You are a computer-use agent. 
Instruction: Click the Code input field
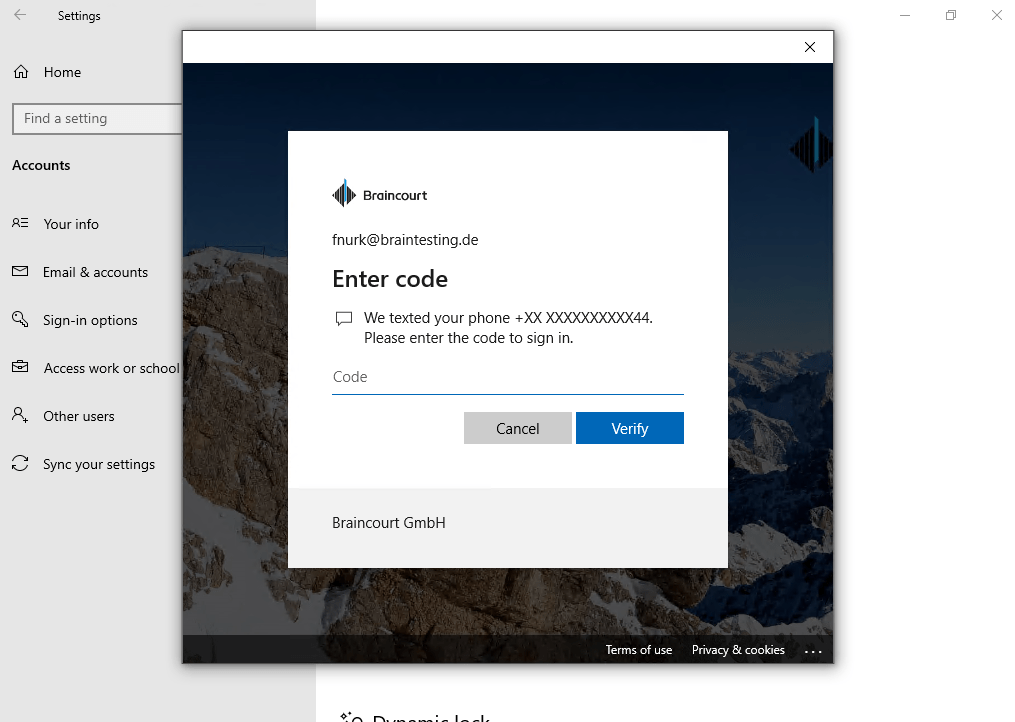click(x=508, y=378)
